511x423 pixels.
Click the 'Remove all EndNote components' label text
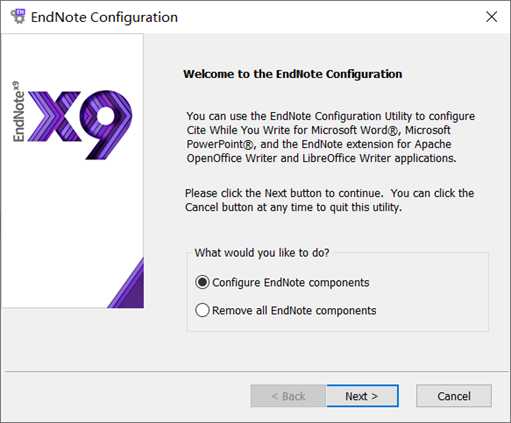(294, 311)
